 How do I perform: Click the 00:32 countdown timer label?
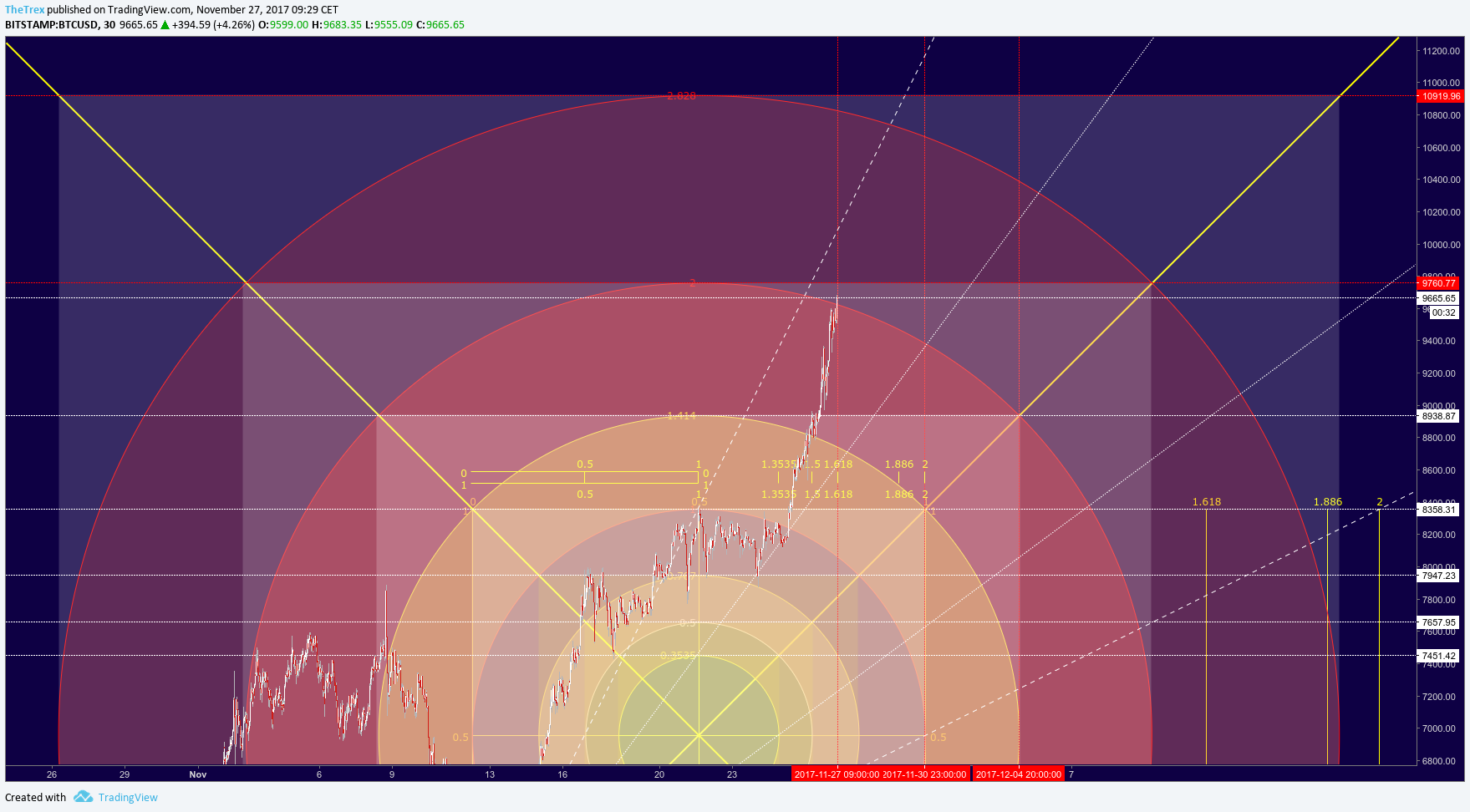pyautogui.click(x=1443, y=313)
